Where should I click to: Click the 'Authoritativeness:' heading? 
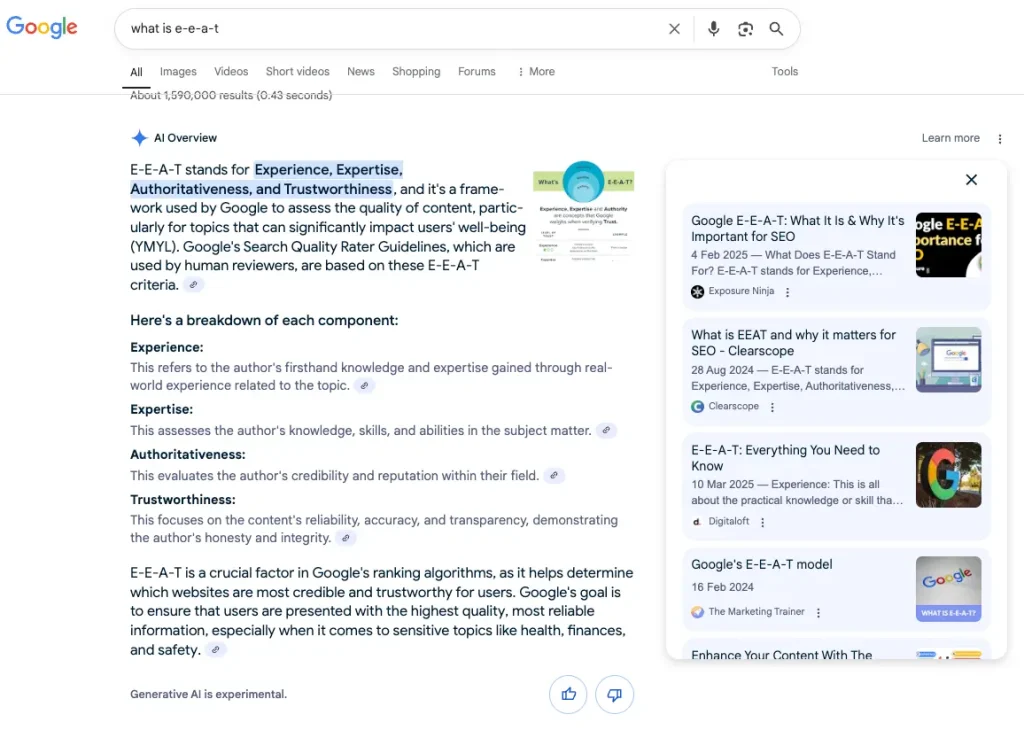187,454
